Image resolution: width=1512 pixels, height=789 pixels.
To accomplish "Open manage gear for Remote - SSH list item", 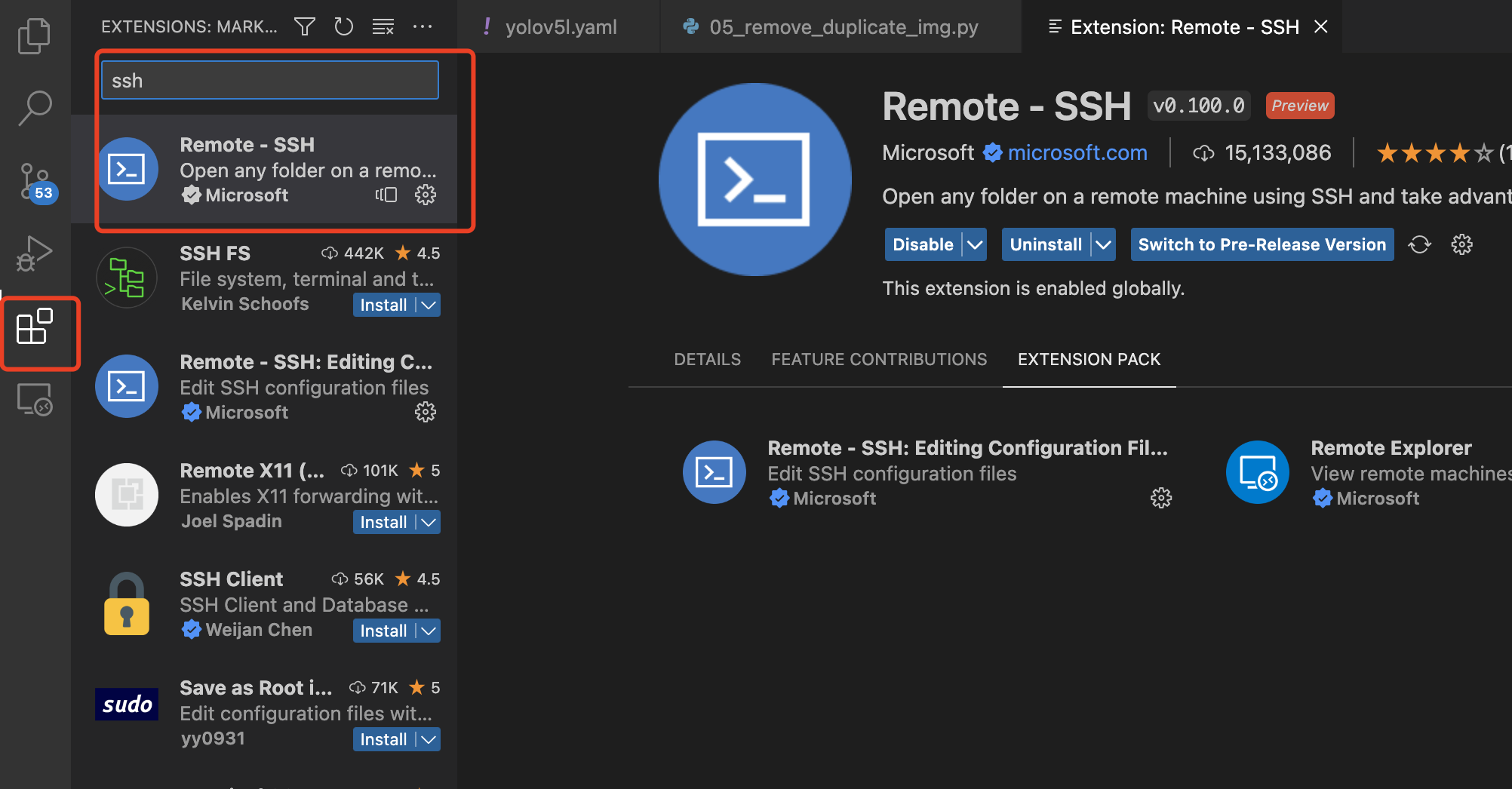I will [x=426, y=195].
